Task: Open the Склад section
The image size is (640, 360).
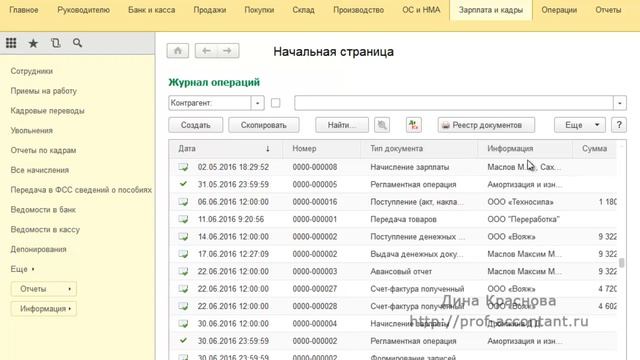Action: coord(303,10)
